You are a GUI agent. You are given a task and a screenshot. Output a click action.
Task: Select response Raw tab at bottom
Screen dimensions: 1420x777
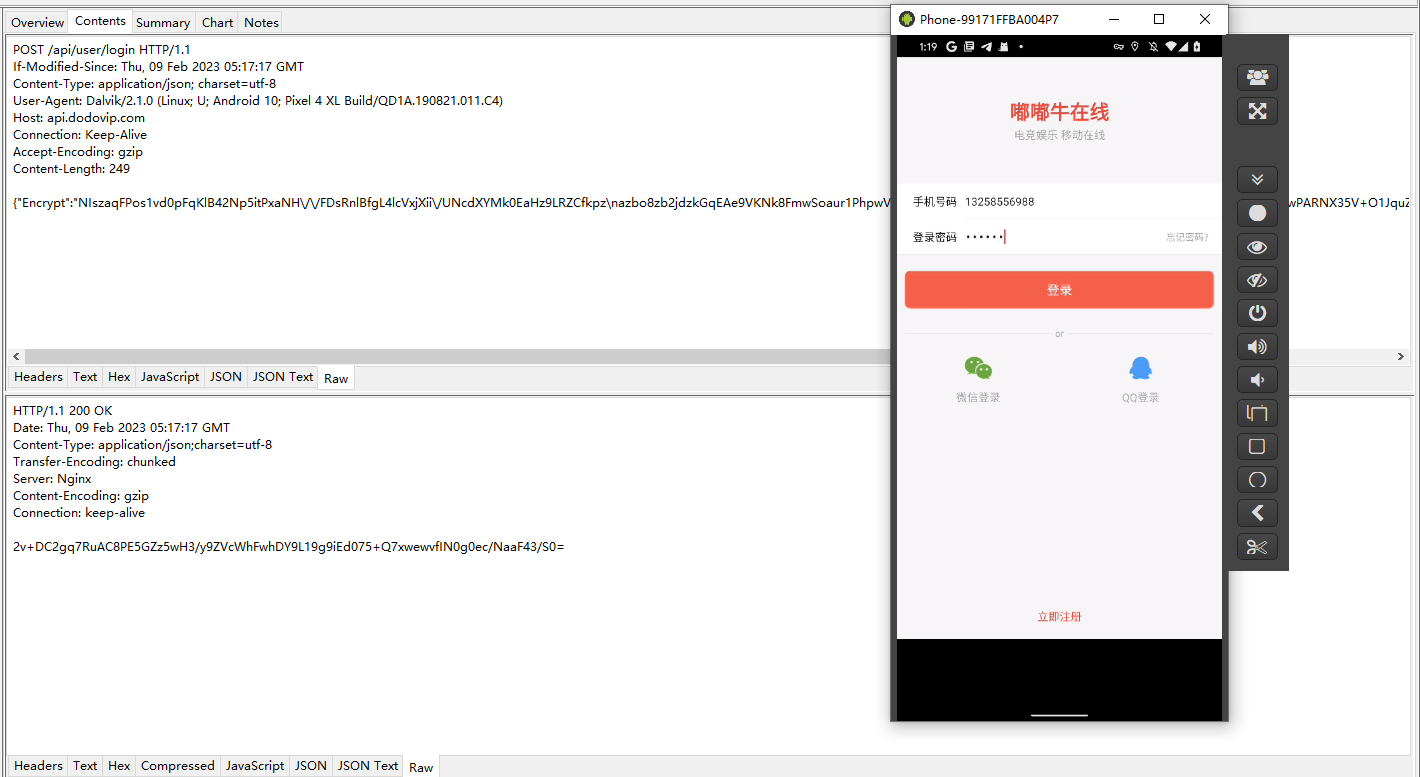click(421, 767)
